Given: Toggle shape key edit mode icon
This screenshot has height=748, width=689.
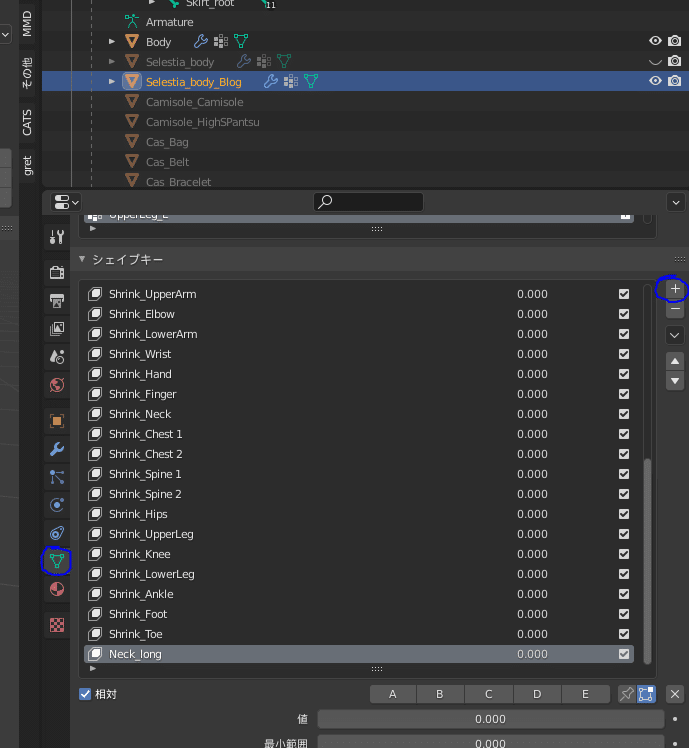Looking at the screenshot, I should (x=646, y=694).
